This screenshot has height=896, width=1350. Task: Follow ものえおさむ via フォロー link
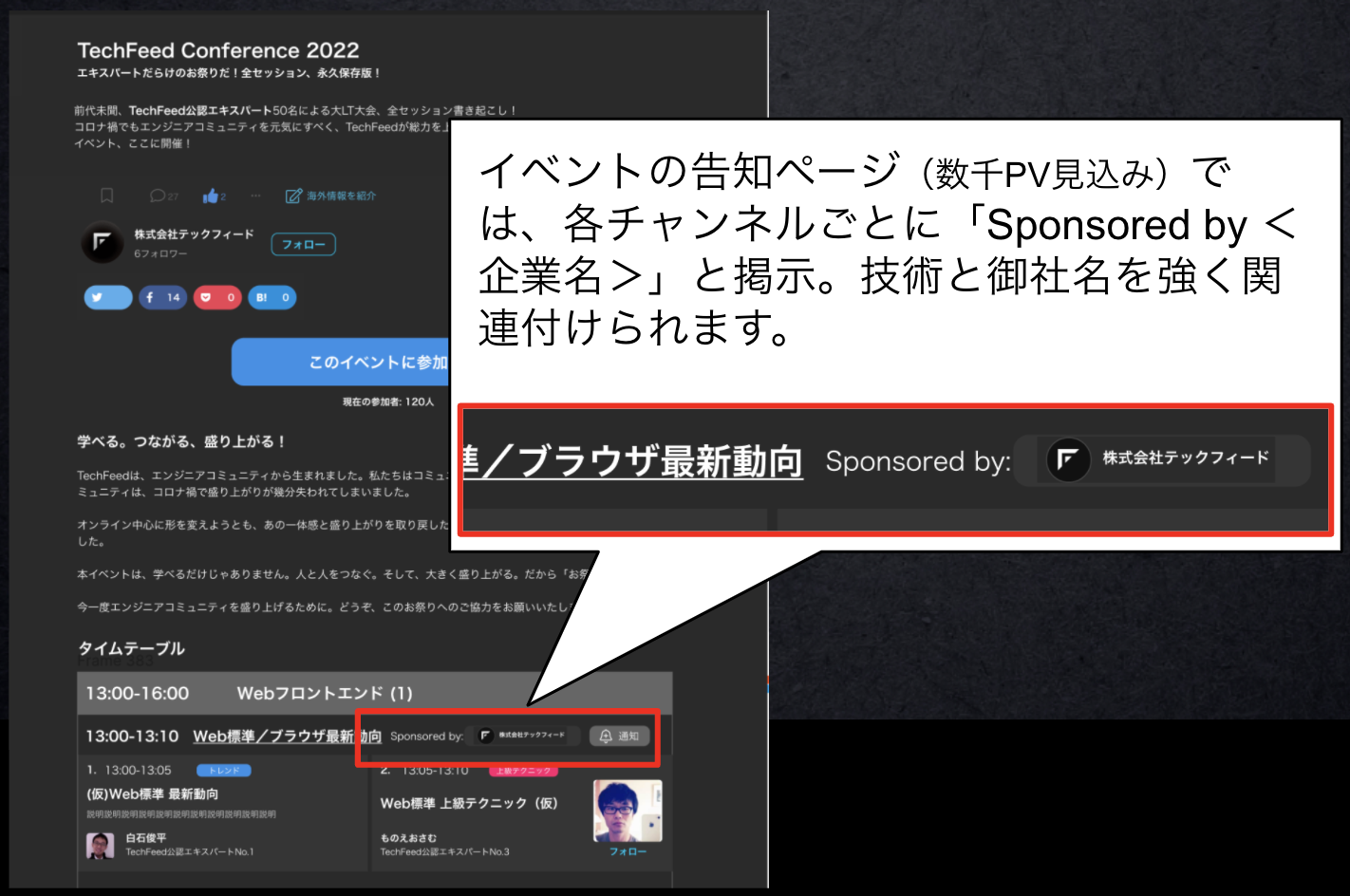point(628,851)
